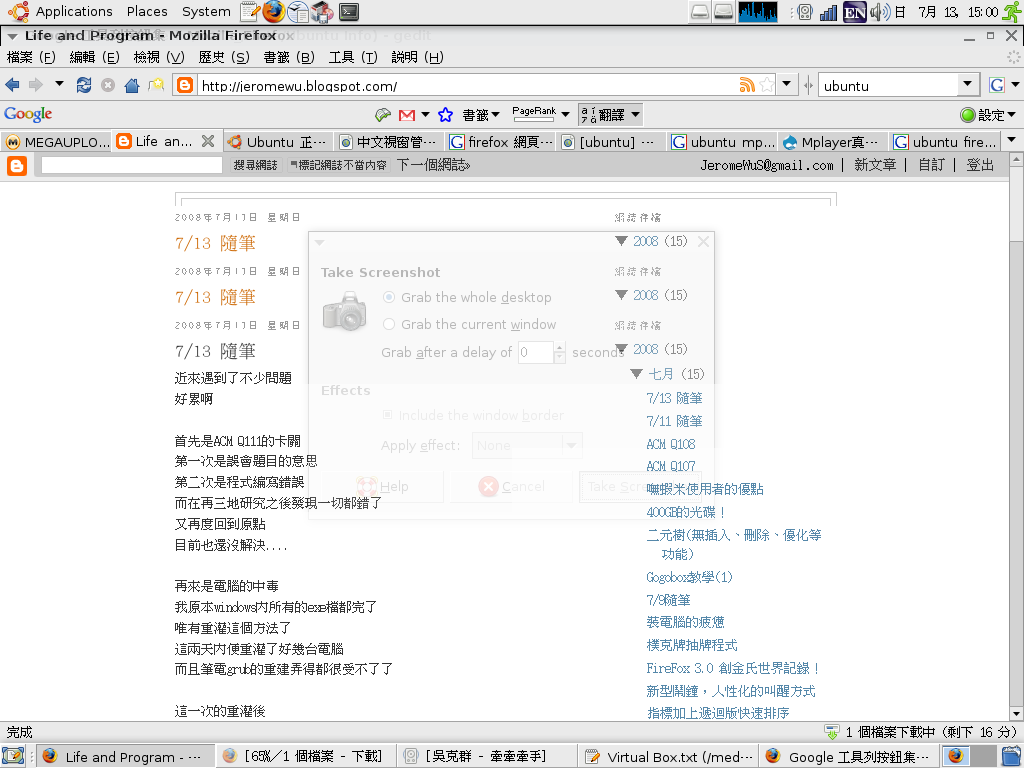
Task: Open Gmail icon on Google toolbar
Action: 407,115
